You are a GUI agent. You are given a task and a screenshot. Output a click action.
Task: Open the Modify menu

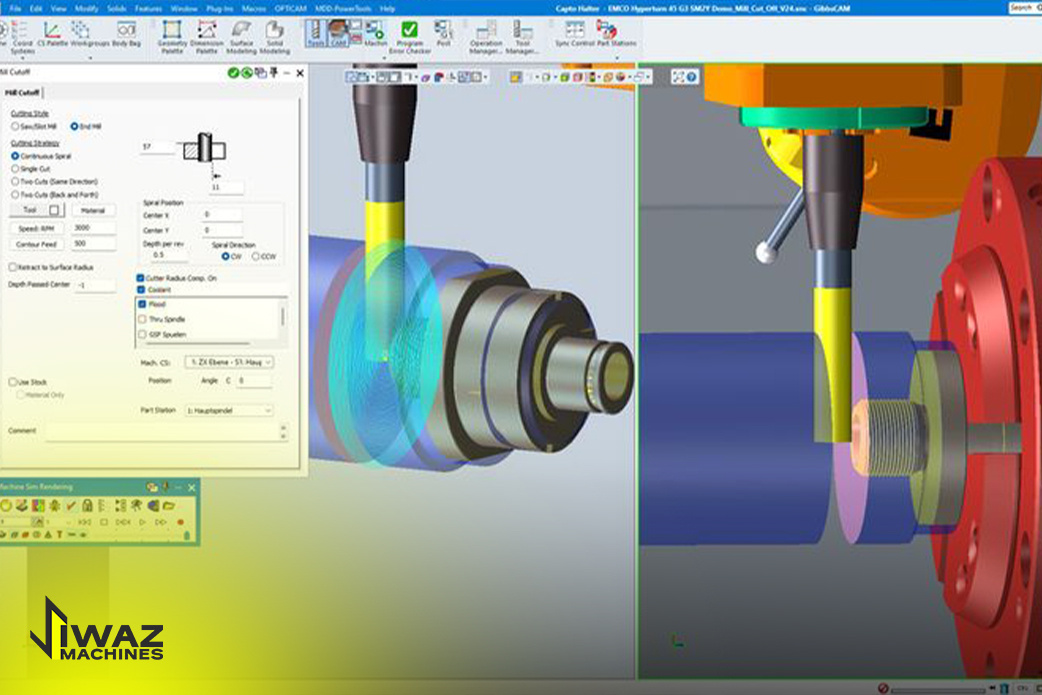(x=86, y=9)
